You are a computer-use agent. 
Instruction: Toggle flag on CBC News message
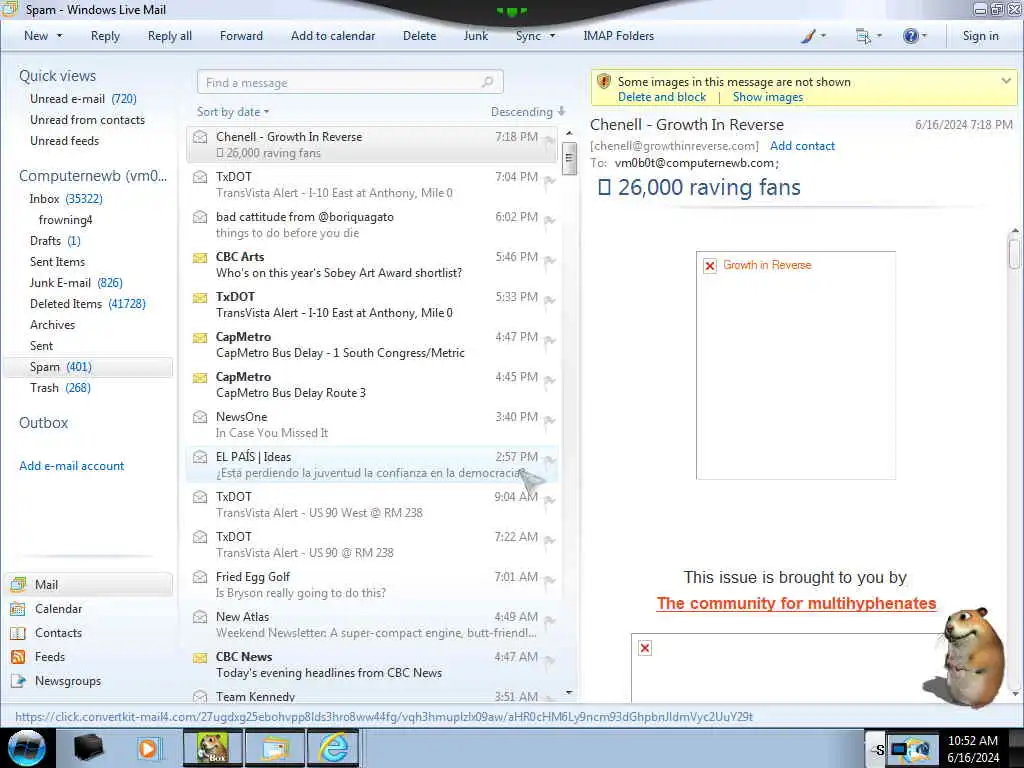pyautogui.click(x=550, y=660)
